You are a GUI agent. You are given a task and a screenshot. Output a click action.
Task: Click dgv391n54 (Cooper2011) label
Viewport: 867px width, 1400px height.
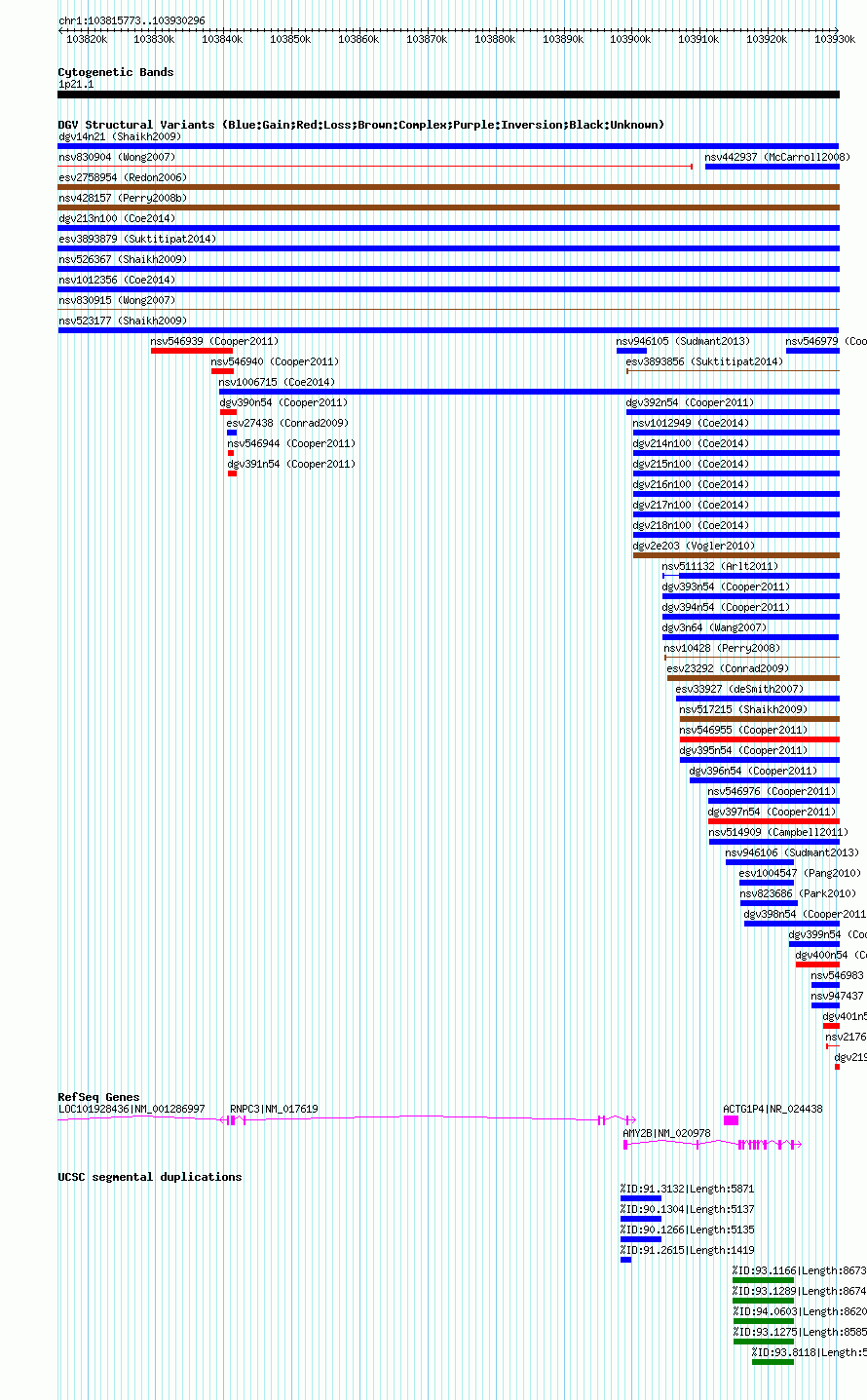coord(292,464)
